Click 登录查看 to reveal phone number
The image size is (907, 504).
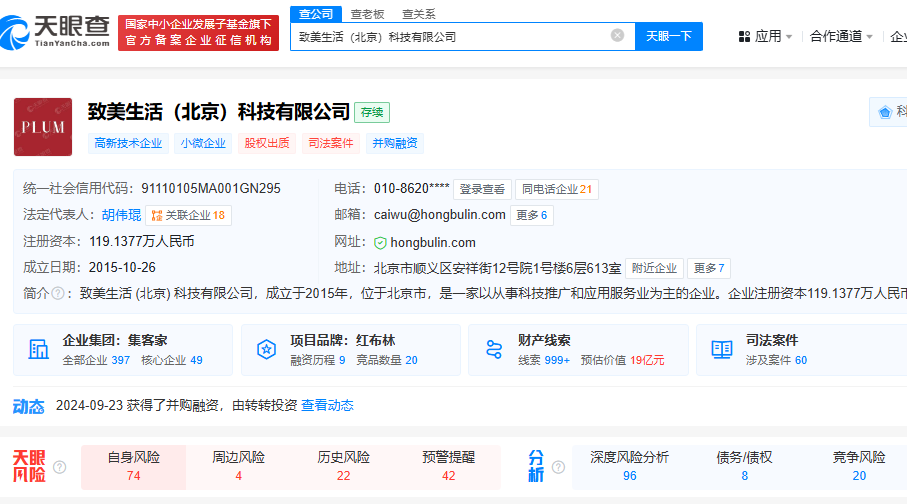point(482,189)
